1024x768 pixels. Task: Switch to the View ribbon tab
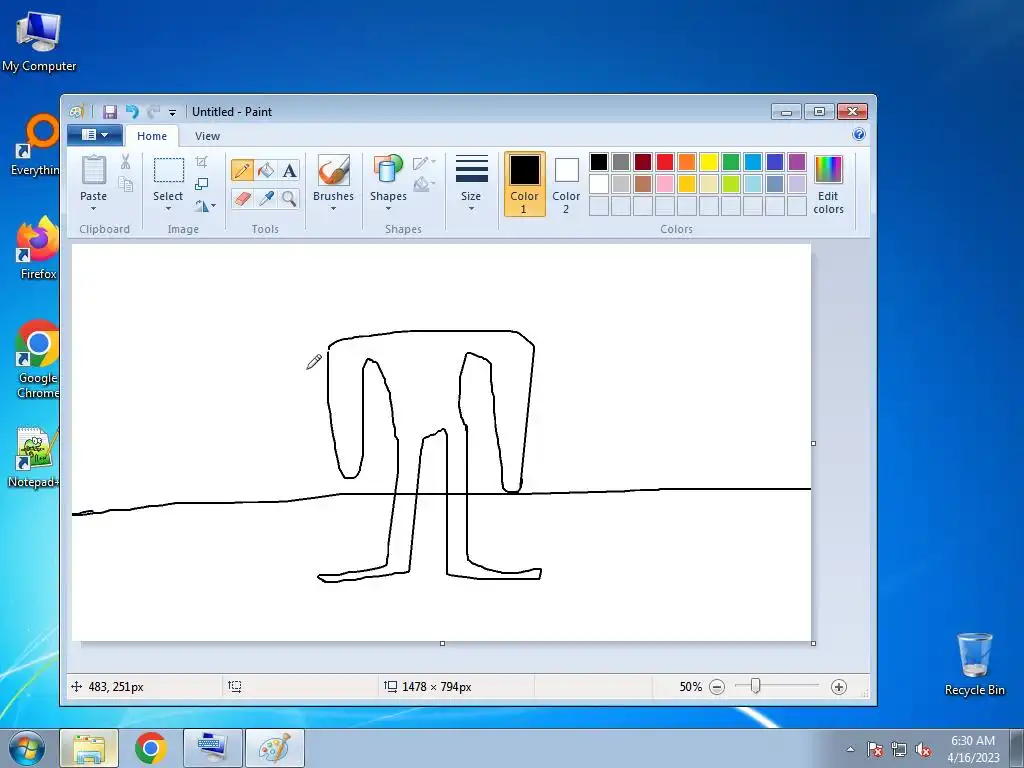tap(207, 136)
